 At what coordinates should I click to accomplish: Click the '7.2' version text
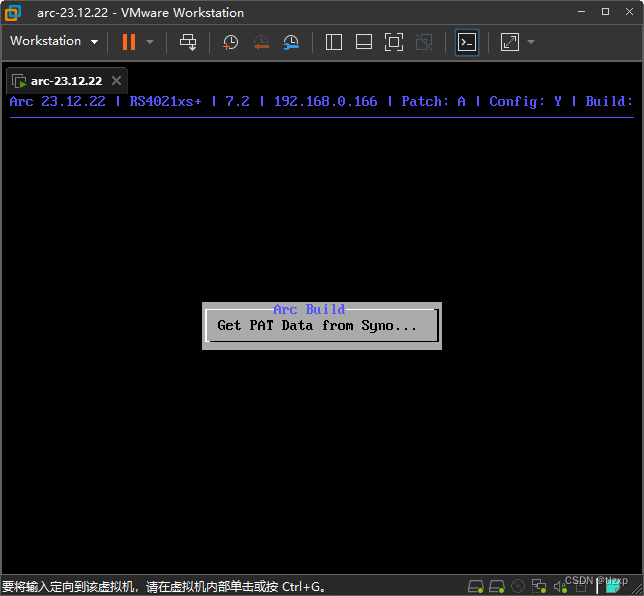point(237,101)
